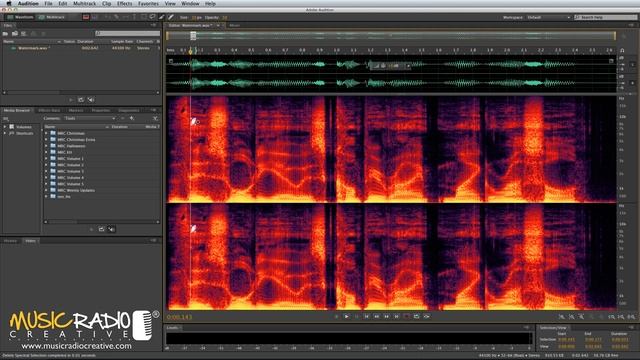Image resolution: width=640 pixels, height=360 pixels.
Task: Click Import File icon in Files panel
Action: click(15, 33)
